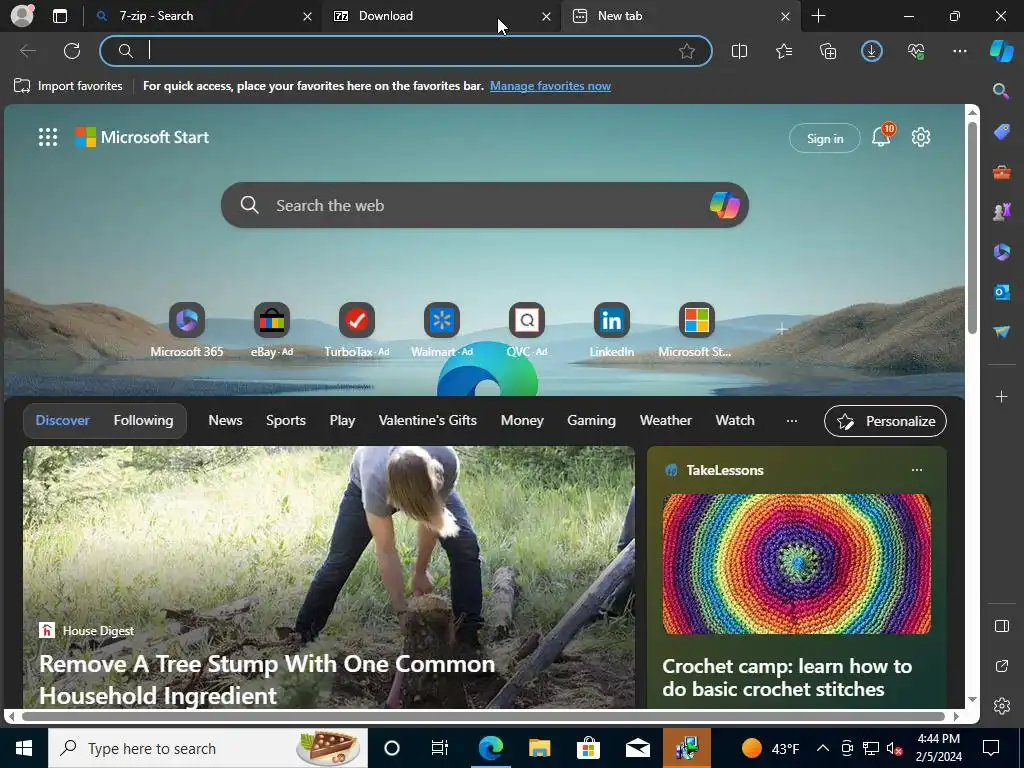
Task: Open Browser essentials heart icon
Action: click(x=916, y=51)
